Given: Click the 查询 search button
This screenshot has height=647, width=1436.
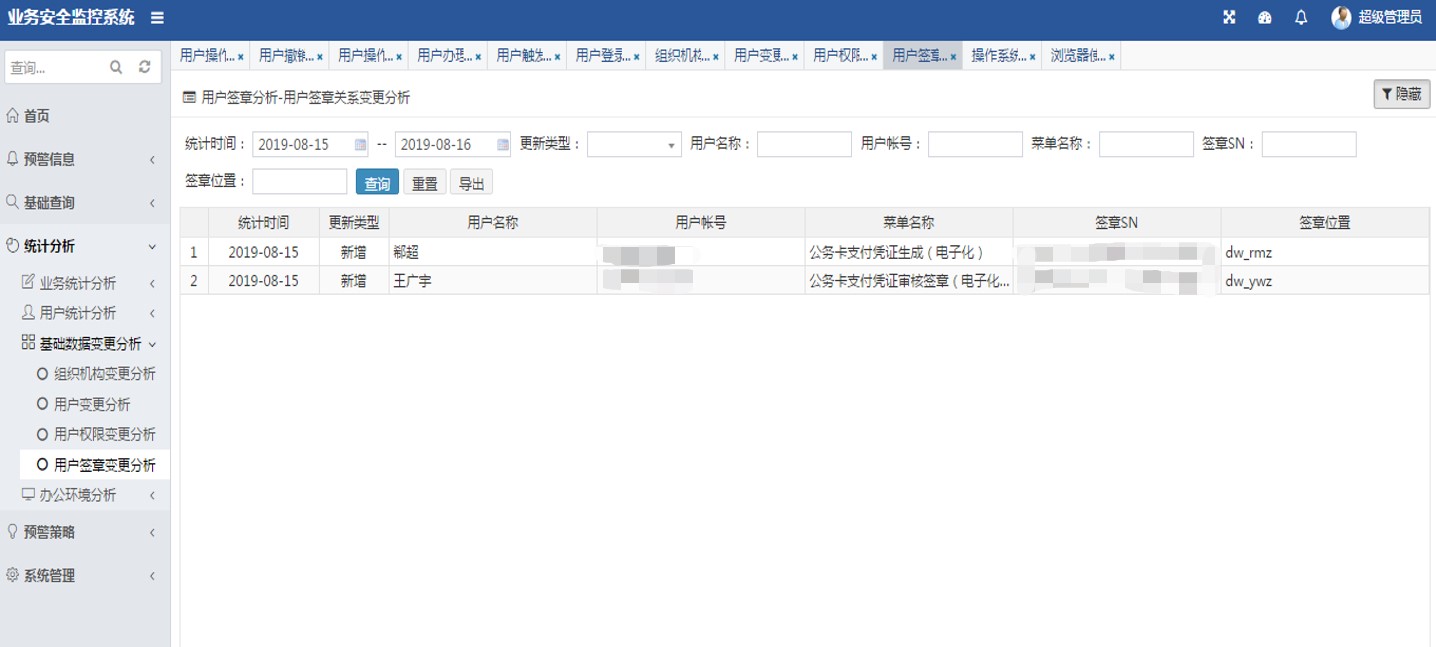Looking at the screenshot, I should (377, 183).
